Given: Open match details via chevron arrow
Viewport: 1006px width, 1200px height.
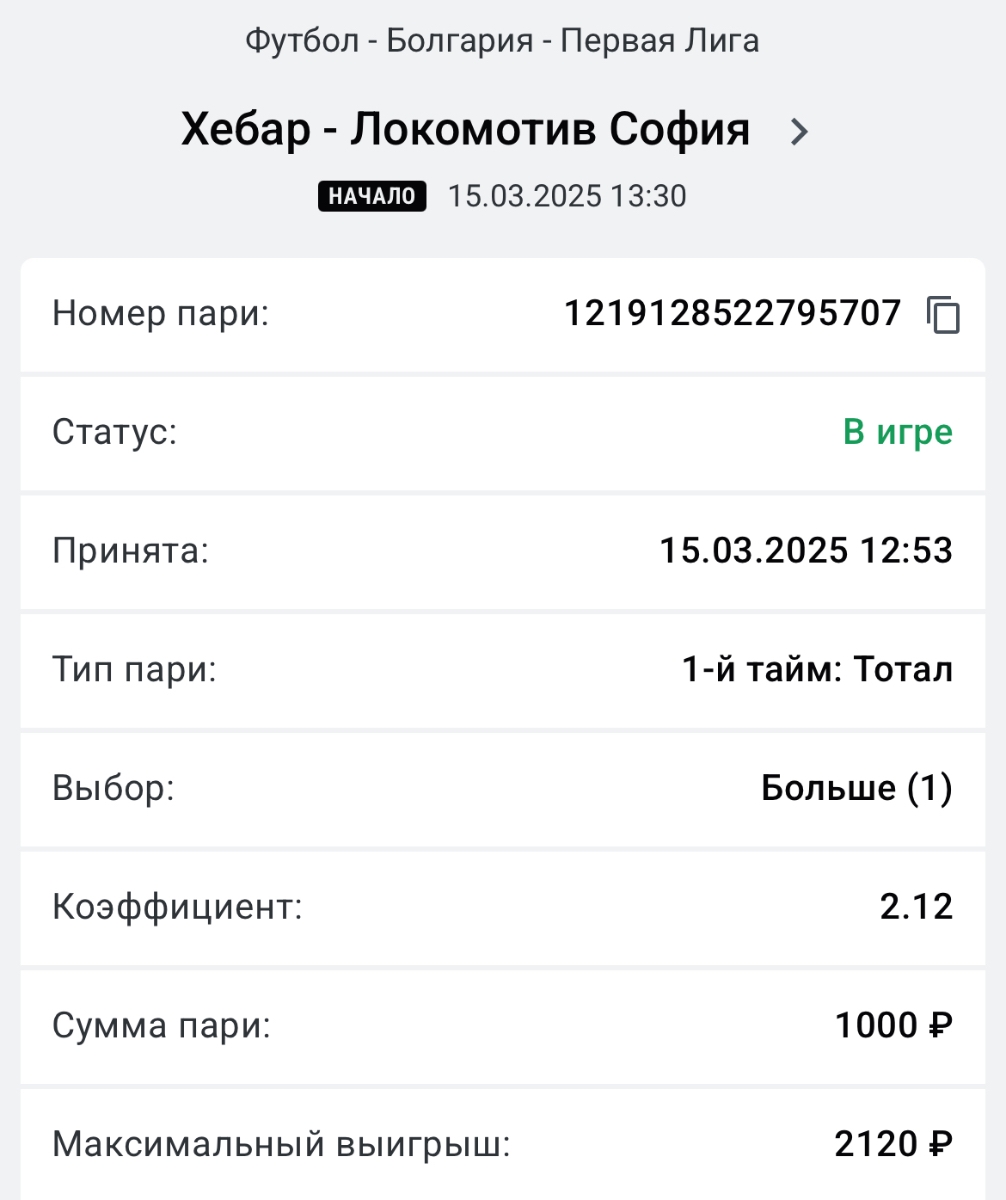Looking at the screenshot, I should 798,131.
